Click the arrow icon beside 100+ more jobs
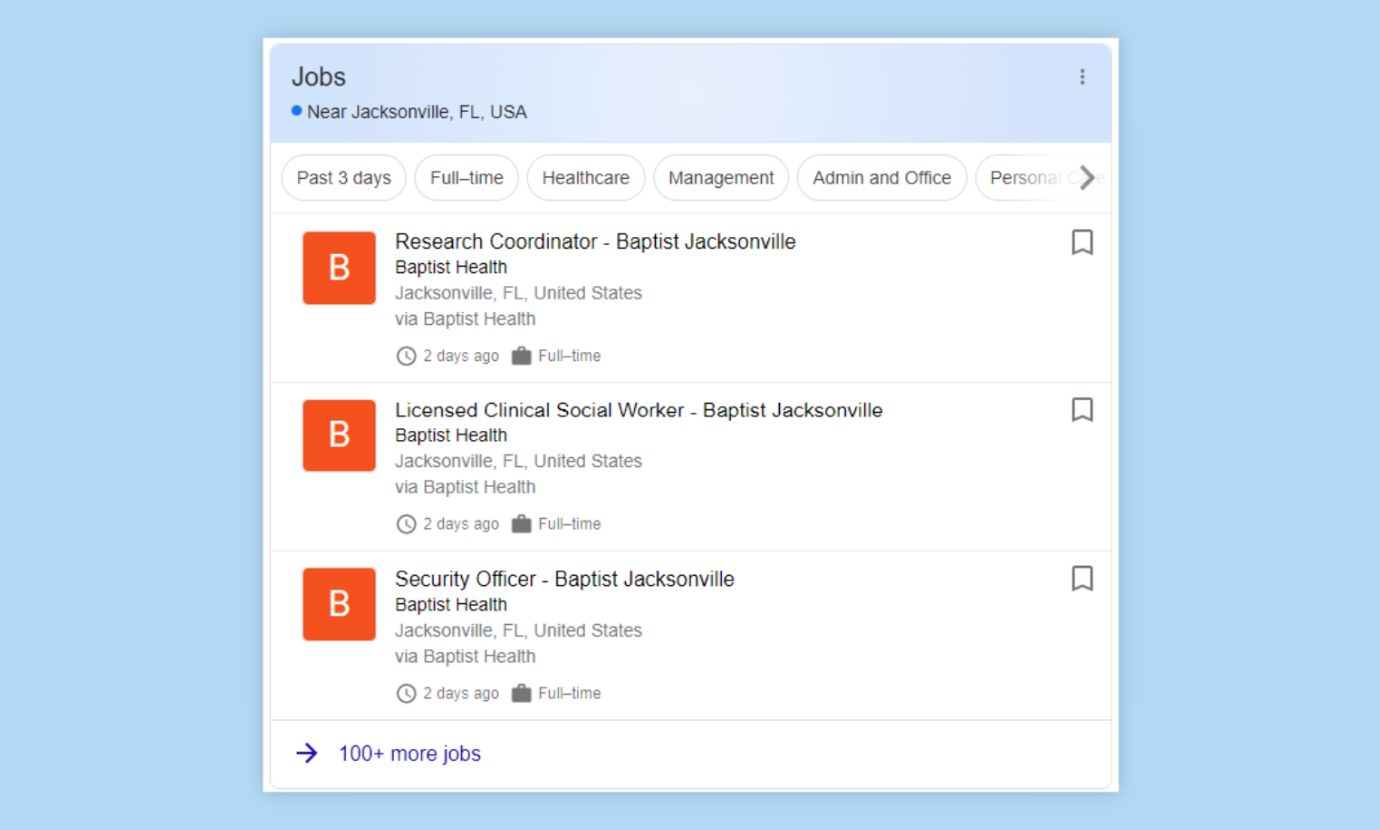This screenshot has height=830, width=1380. (x=307, y=753)
